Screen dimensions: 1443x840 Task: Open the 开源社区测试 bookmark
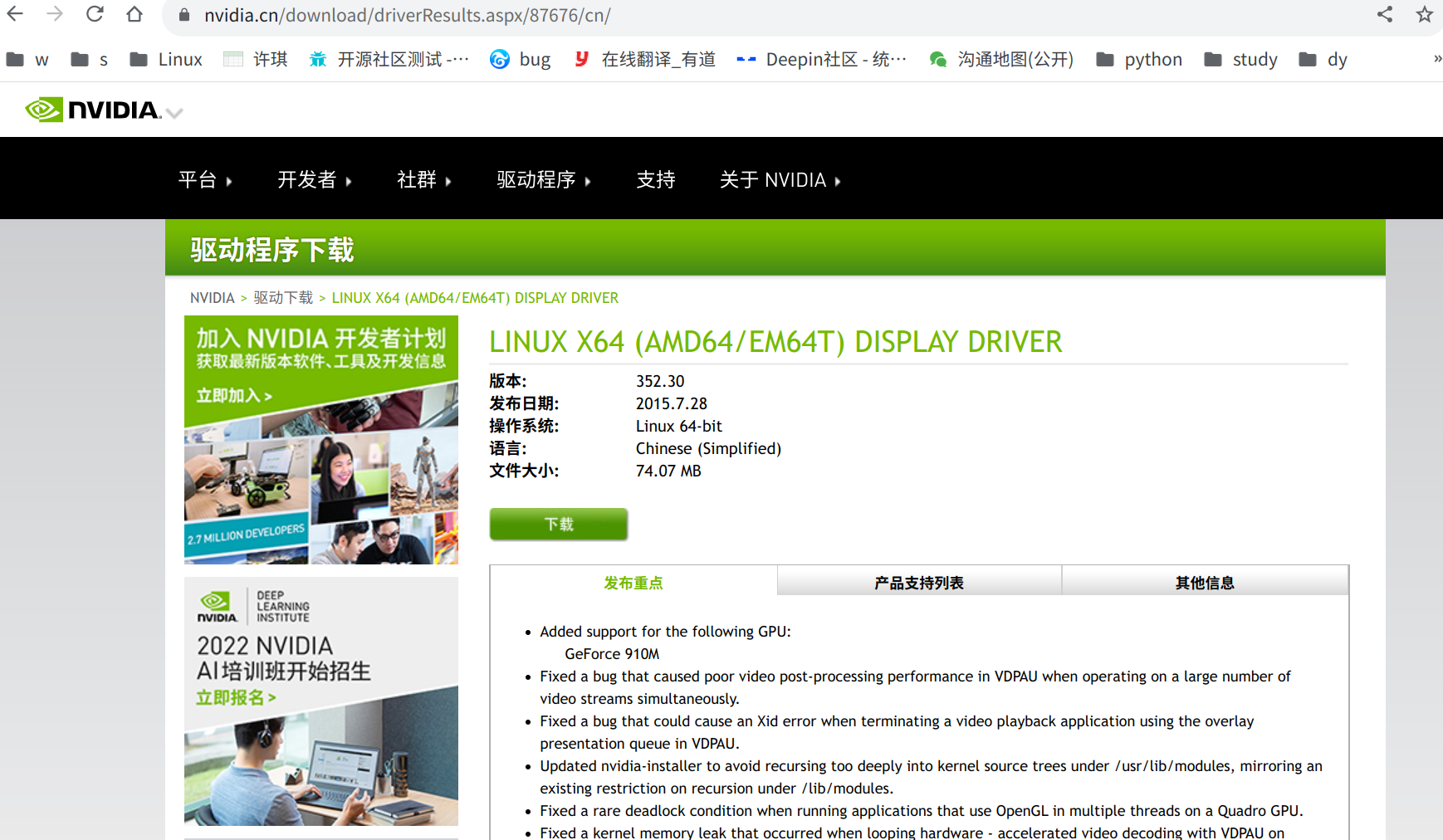tap(389, 60)
